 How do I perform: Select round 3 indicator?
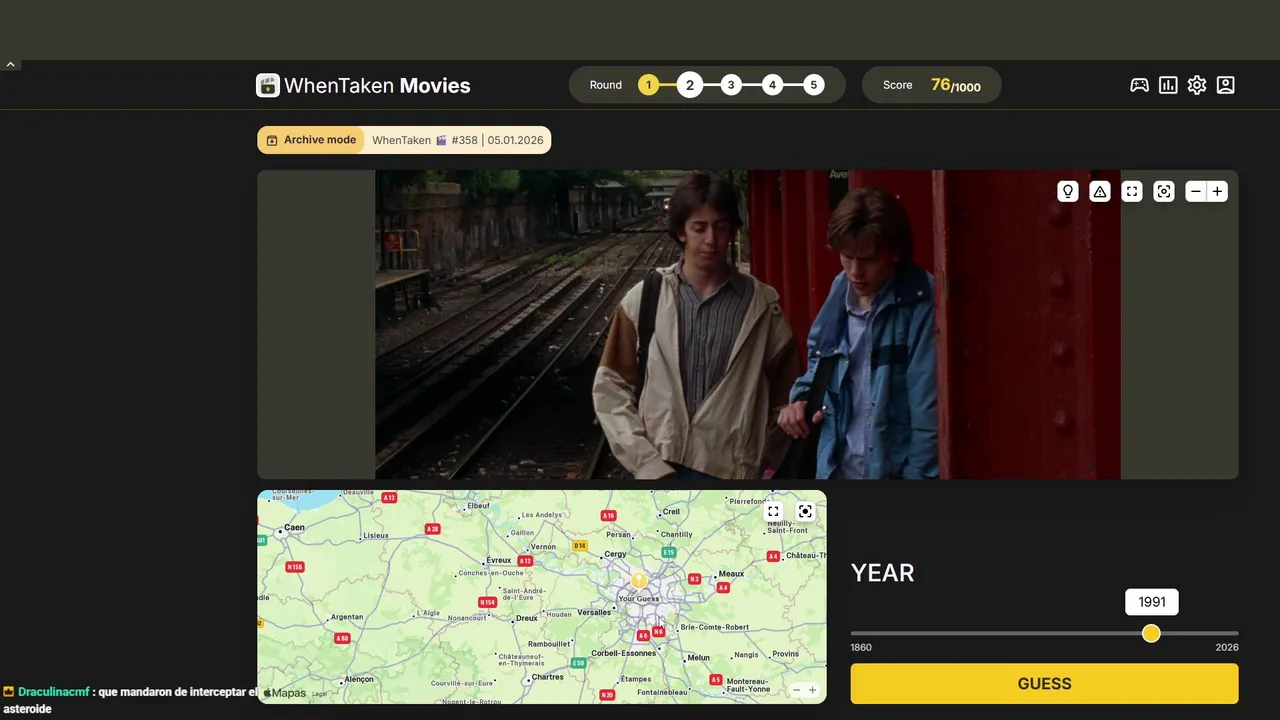coord(731,85)
